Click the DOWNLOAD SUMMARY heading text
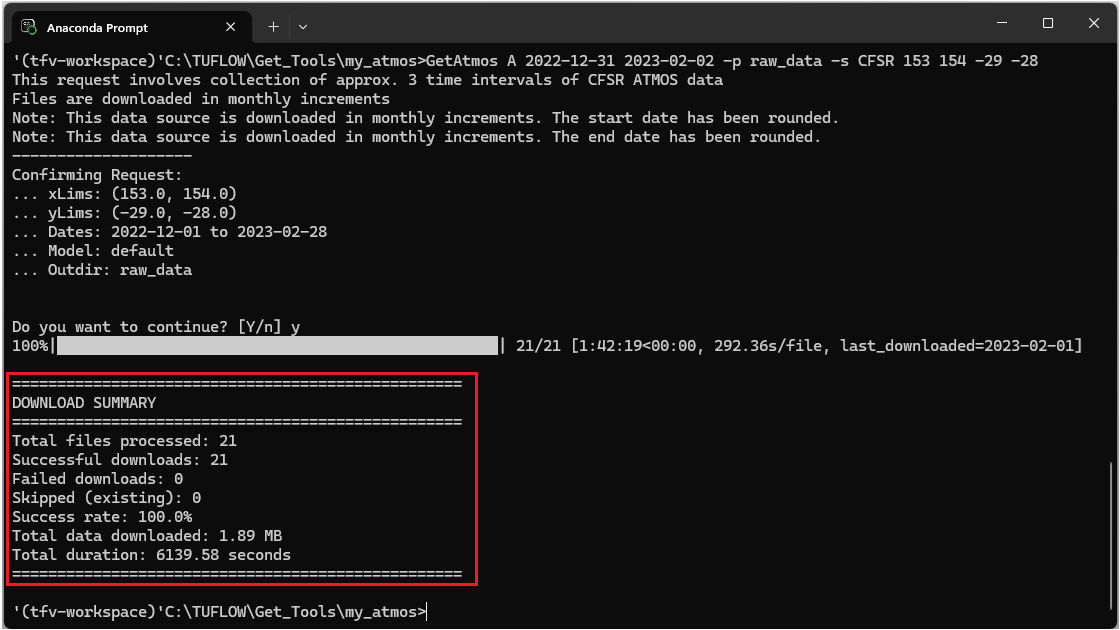The image size is (1120, 630). coord(84,403)
